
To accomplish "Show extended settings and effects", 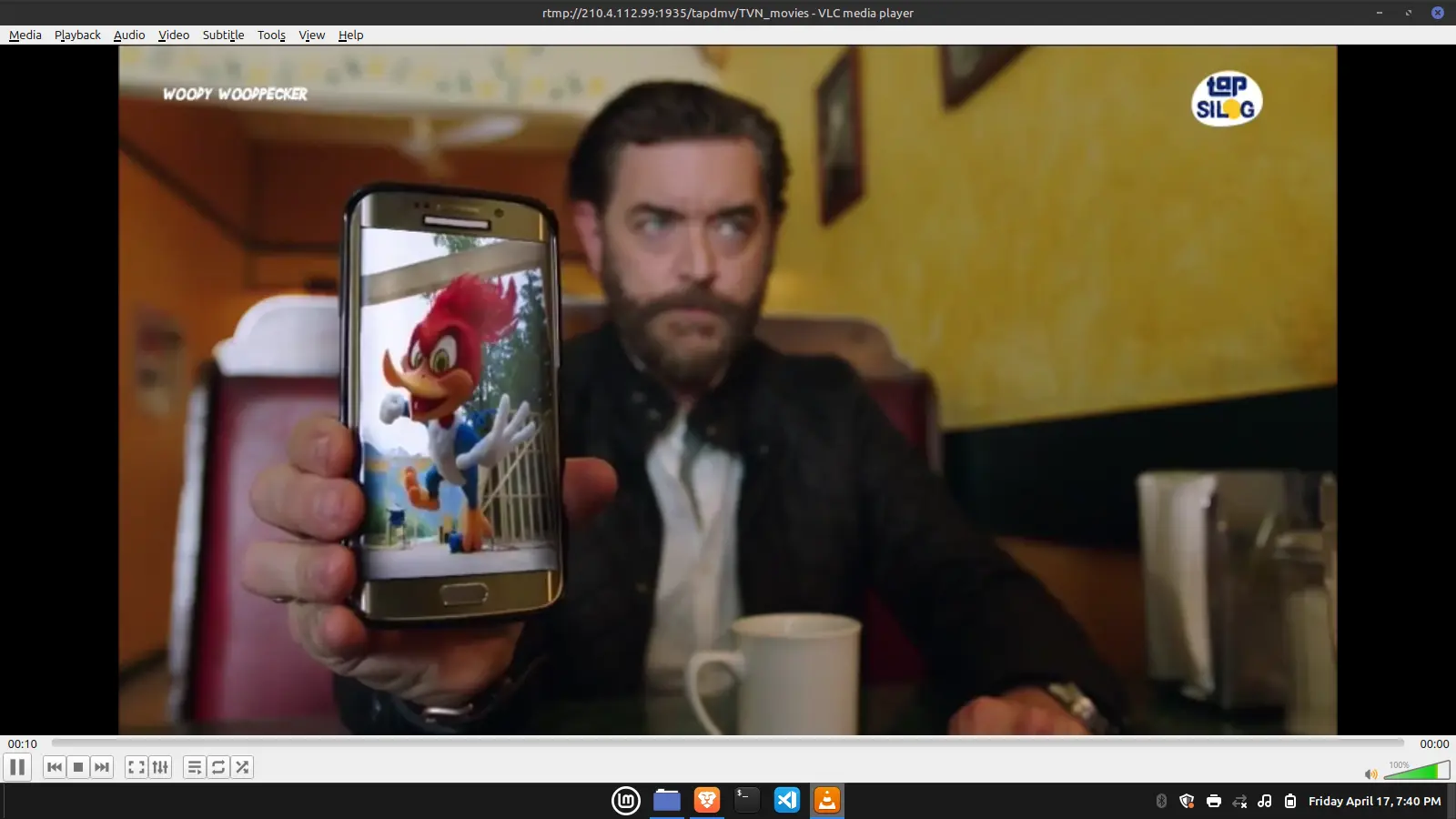I will [x=160, y=767].
